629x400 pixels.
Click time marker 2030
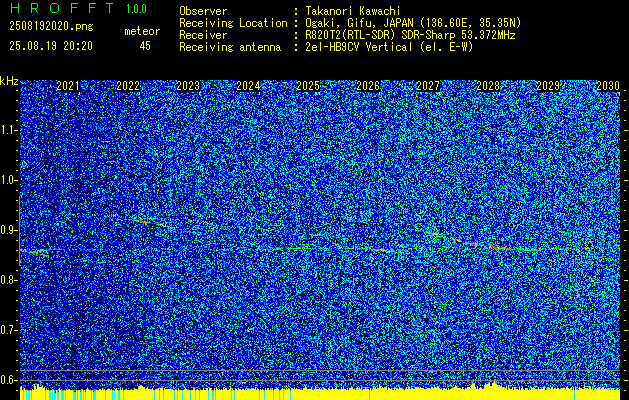click(608, 86)
